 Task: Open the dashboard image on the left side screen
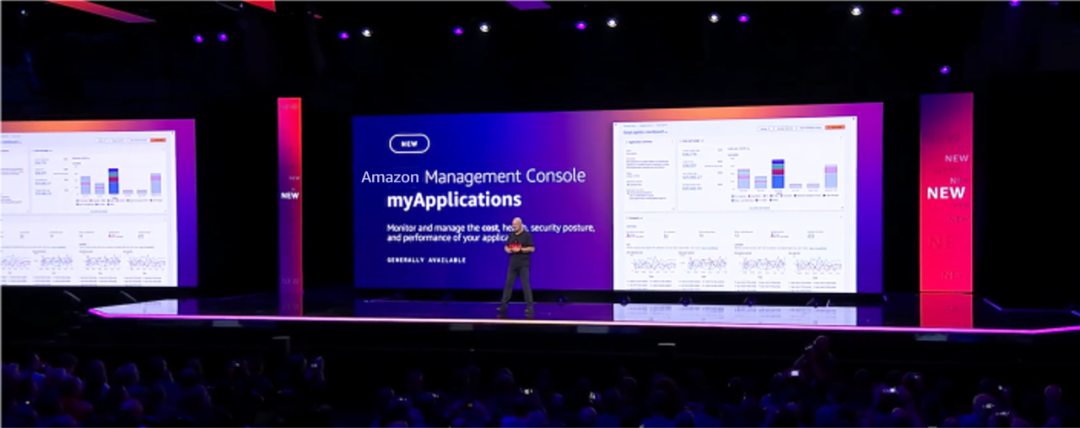[88, 208]
